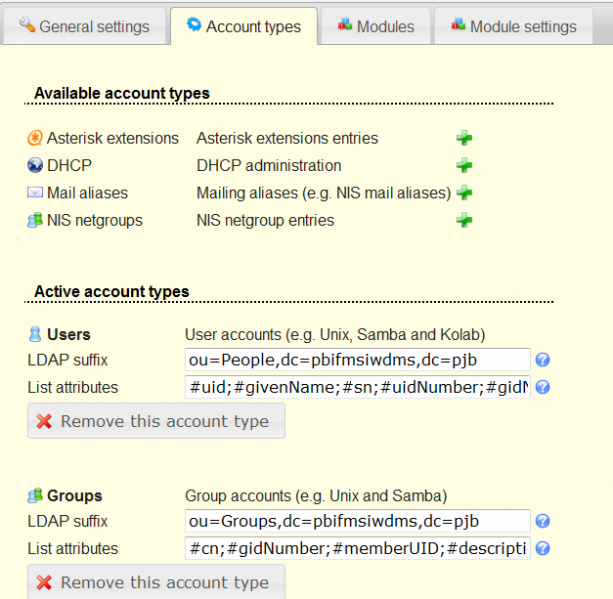Image resolution: width=613 pixels, height=599 pixels.
Task: Click the Users person icon
Action: (x=35, y=334)
